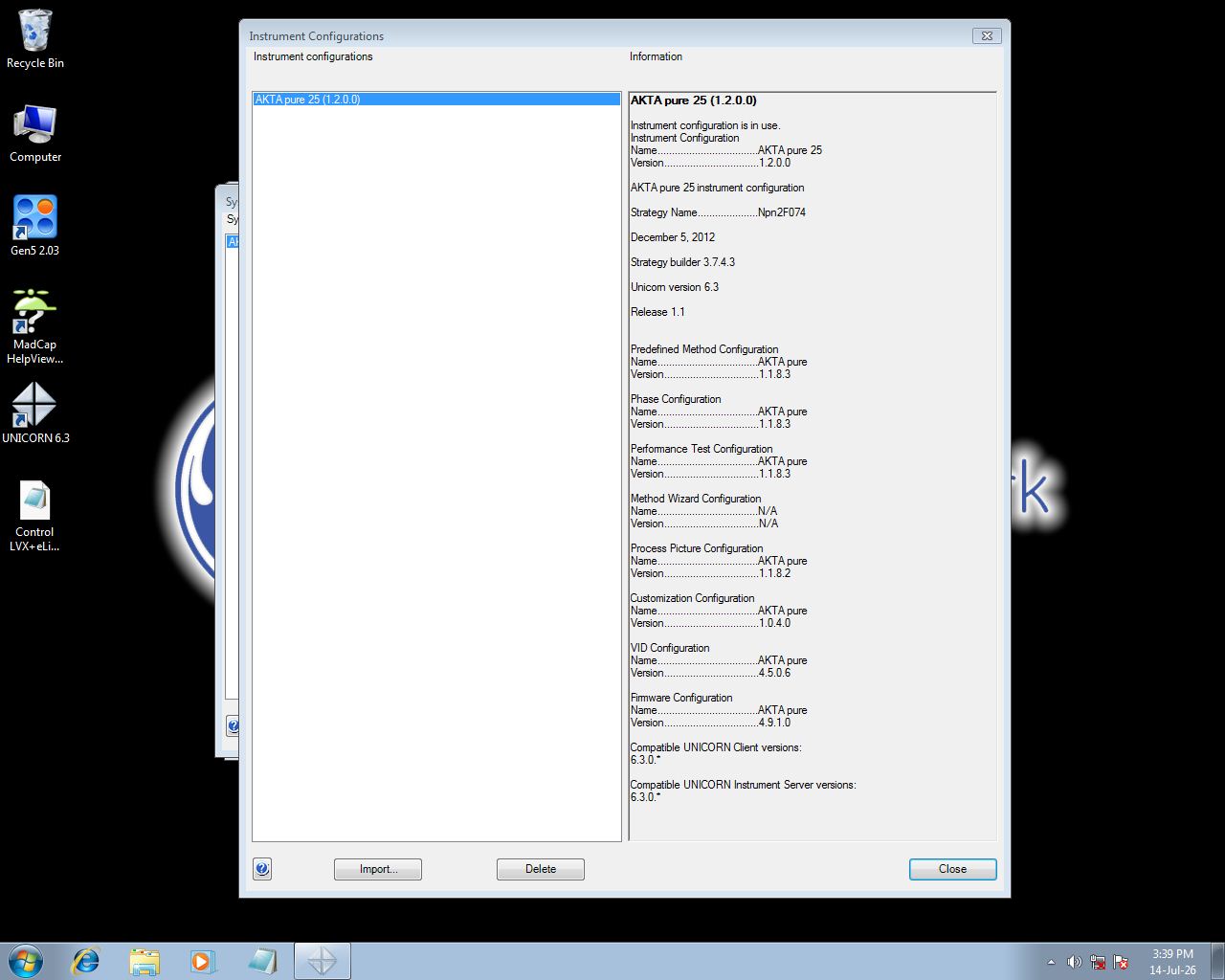Click the Phase Configuration heading
Screen dimensions: 1225x980
675,399
